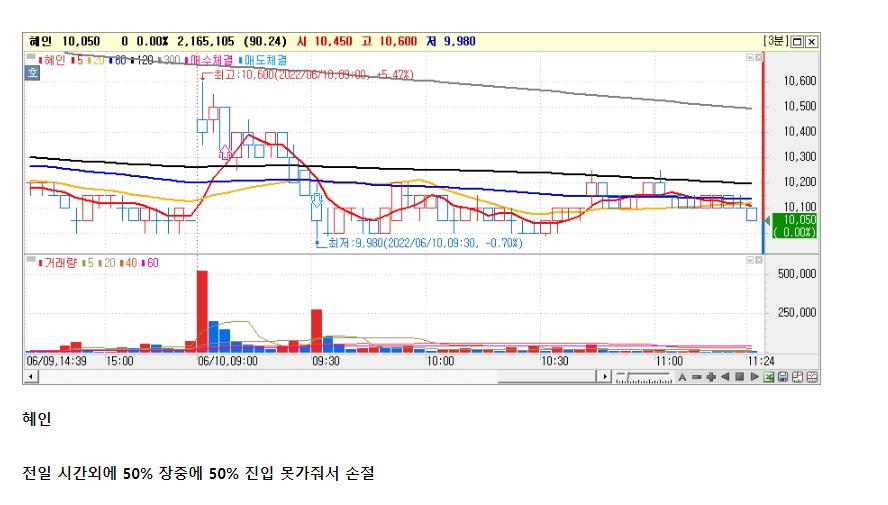
Task: Click the price panel menu handle at its top-left
Action: (31, 57)
